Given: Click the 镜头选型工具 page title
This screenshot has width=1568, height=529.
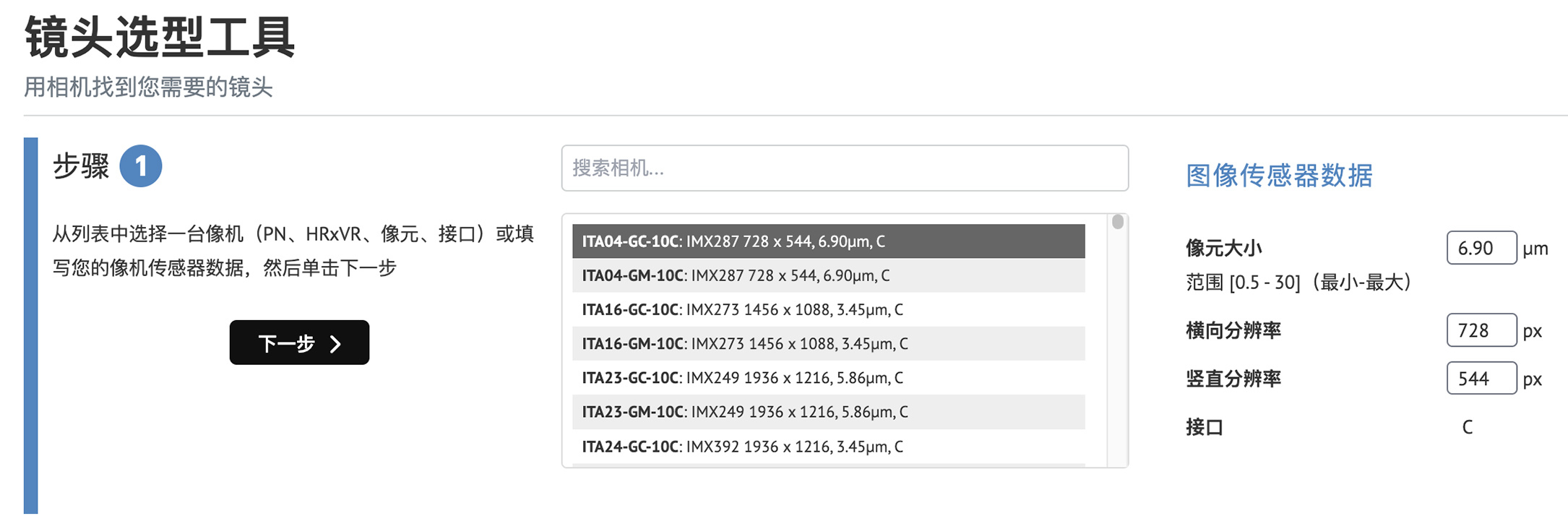Looking at the screenshot, I should click(x=160, y=38).
